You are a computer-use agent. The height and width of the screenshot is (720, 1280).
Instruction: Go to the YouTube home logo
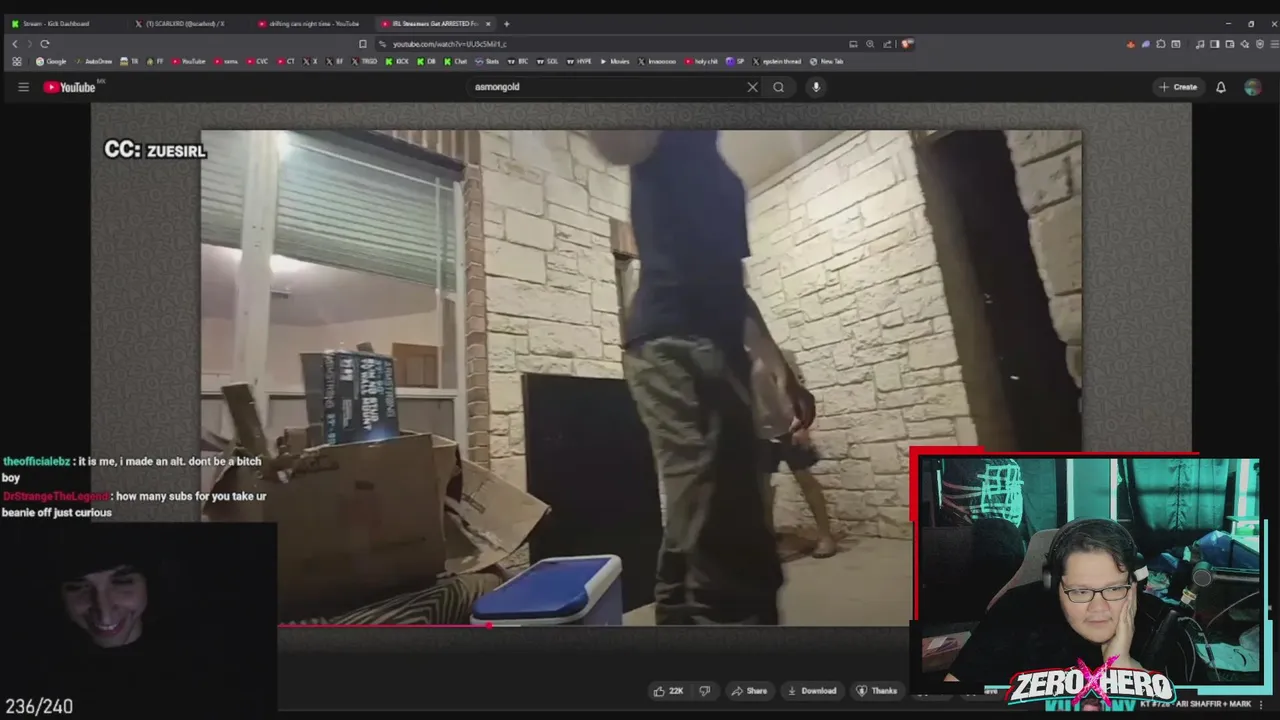point(69,87)
